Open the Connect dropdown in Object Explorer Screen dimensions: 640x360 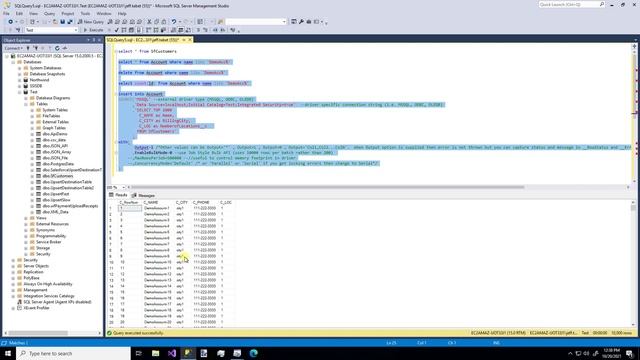[x=13, y=48]
